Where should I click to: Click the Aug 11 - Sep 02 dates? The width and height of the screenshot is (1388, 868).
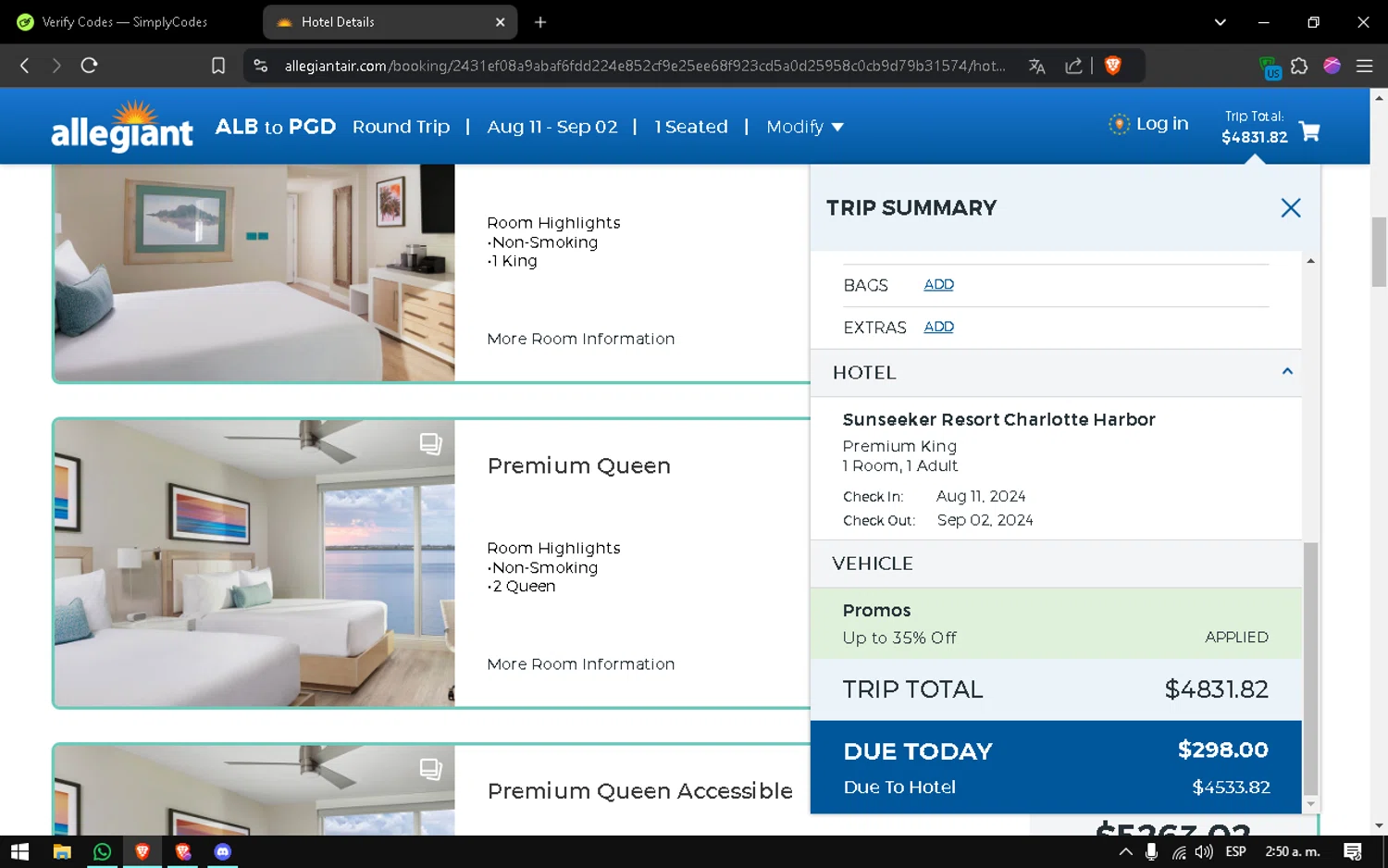[x=552, y=127]
